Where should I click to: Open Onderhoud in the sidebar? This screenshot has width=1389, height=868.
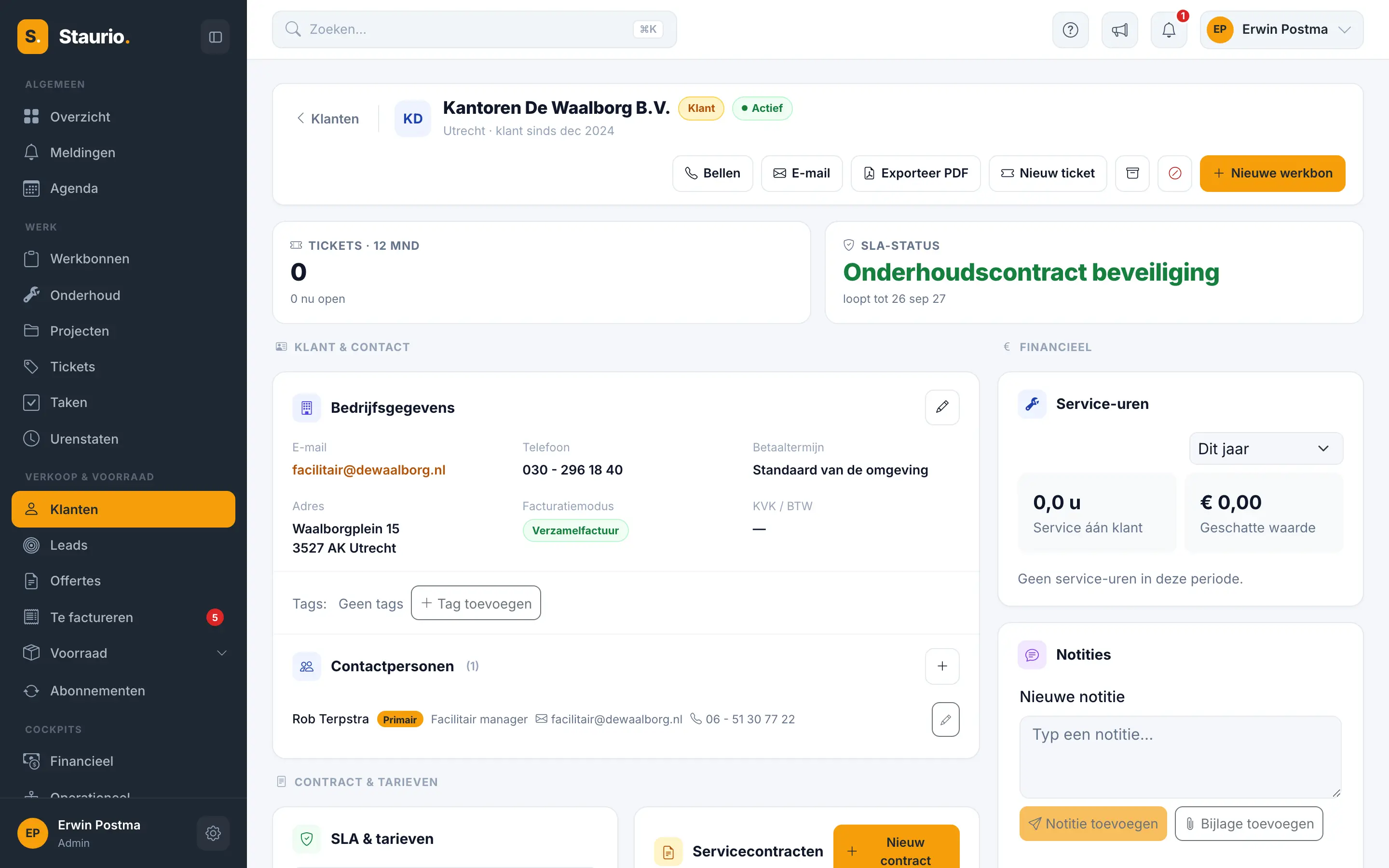click(123, 295)
